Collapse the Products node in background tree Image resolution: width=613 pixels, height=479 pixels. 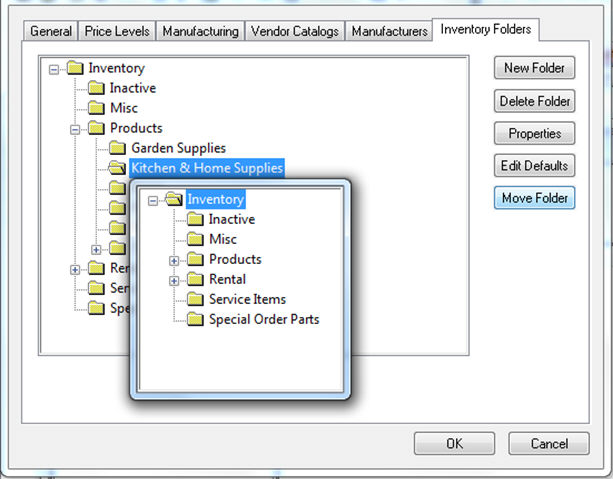pos(75,128)
